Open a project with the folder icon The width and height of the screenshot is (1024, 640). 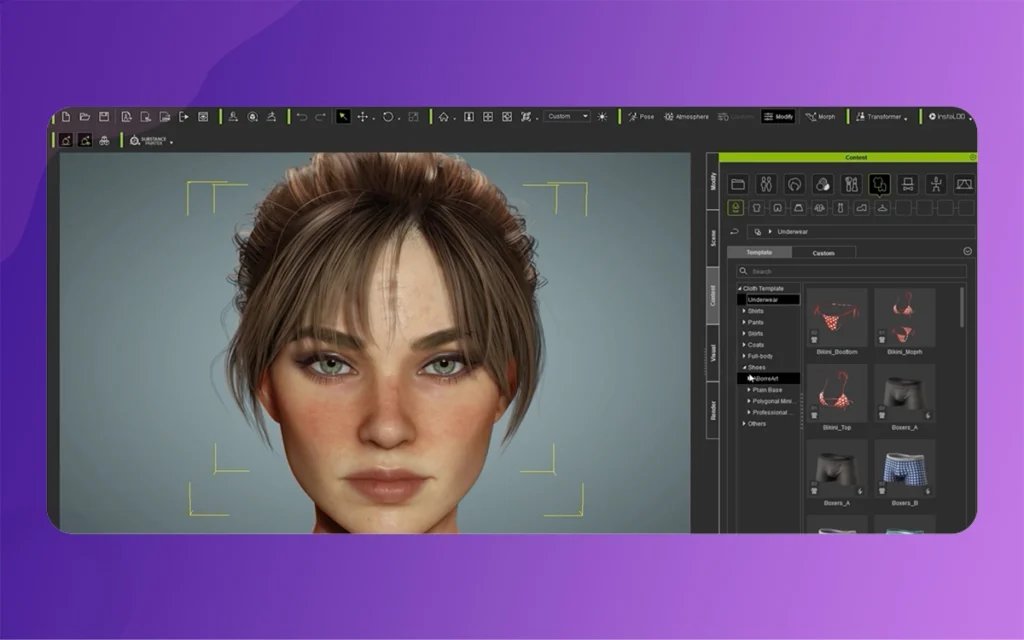(x=85, y=117)
